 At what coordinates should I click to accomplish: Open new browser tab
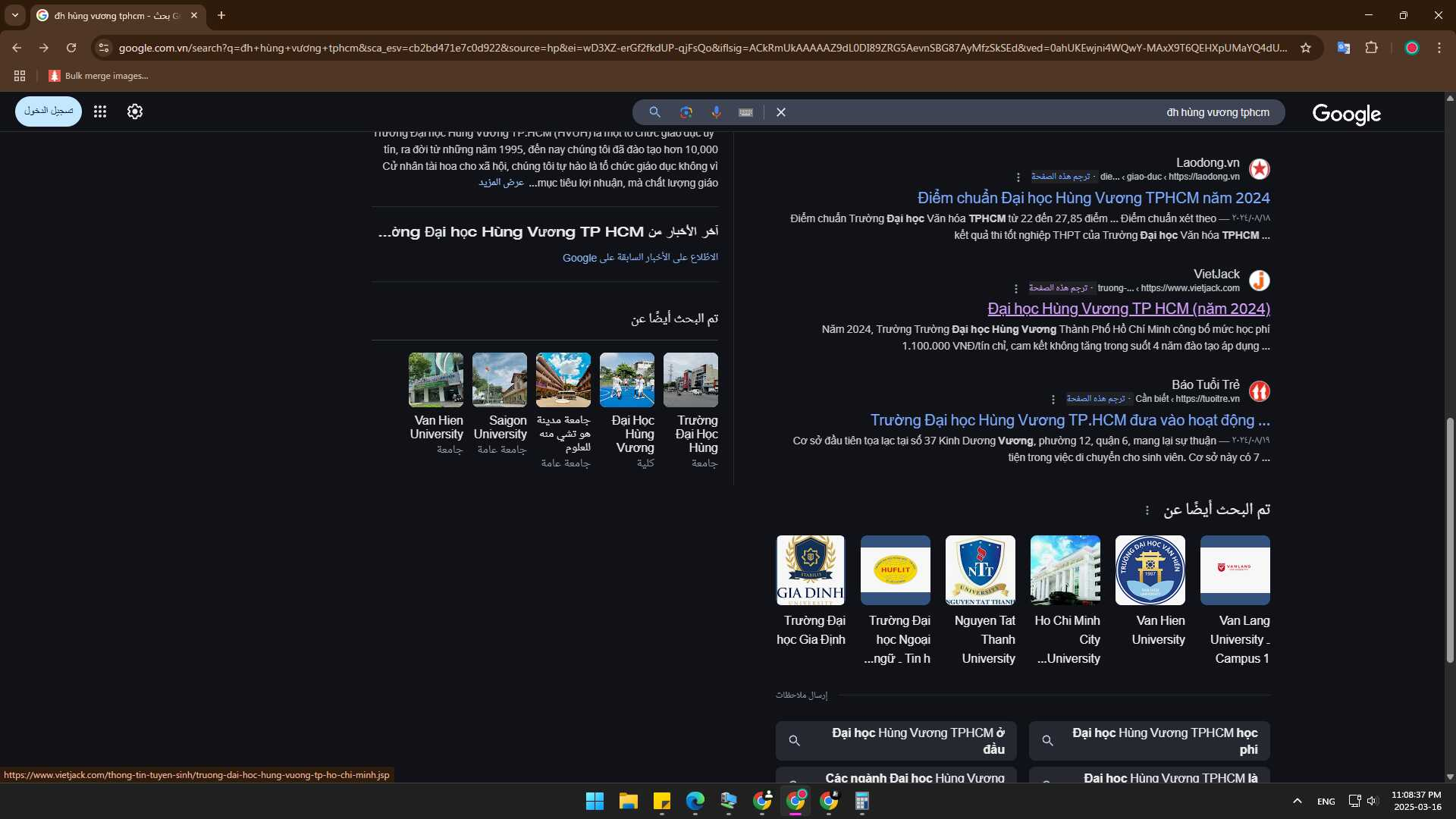tap(221, 15)
